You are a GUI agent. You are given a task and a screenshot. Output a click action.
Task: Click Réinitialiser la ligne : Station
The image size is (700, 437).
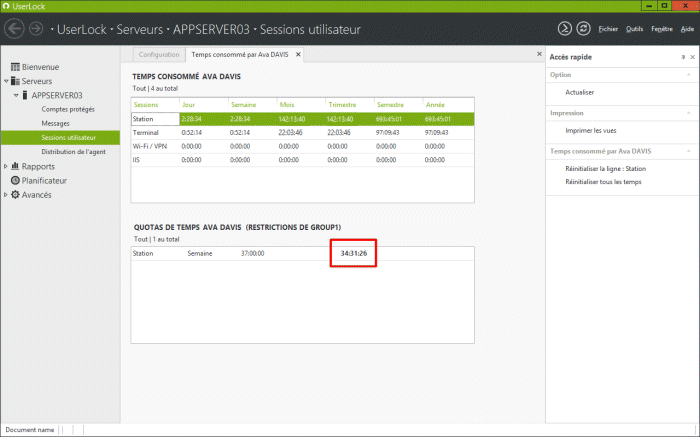pyautogui.click(x=605, y=169)
